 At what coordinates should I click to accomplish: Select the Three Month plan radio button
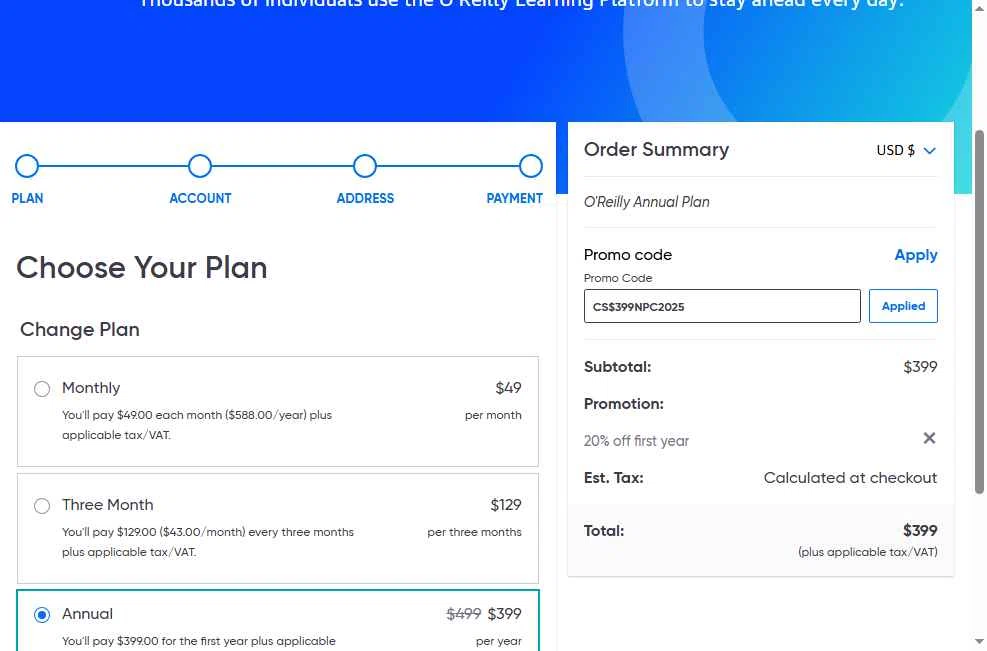tap(42, 506)
